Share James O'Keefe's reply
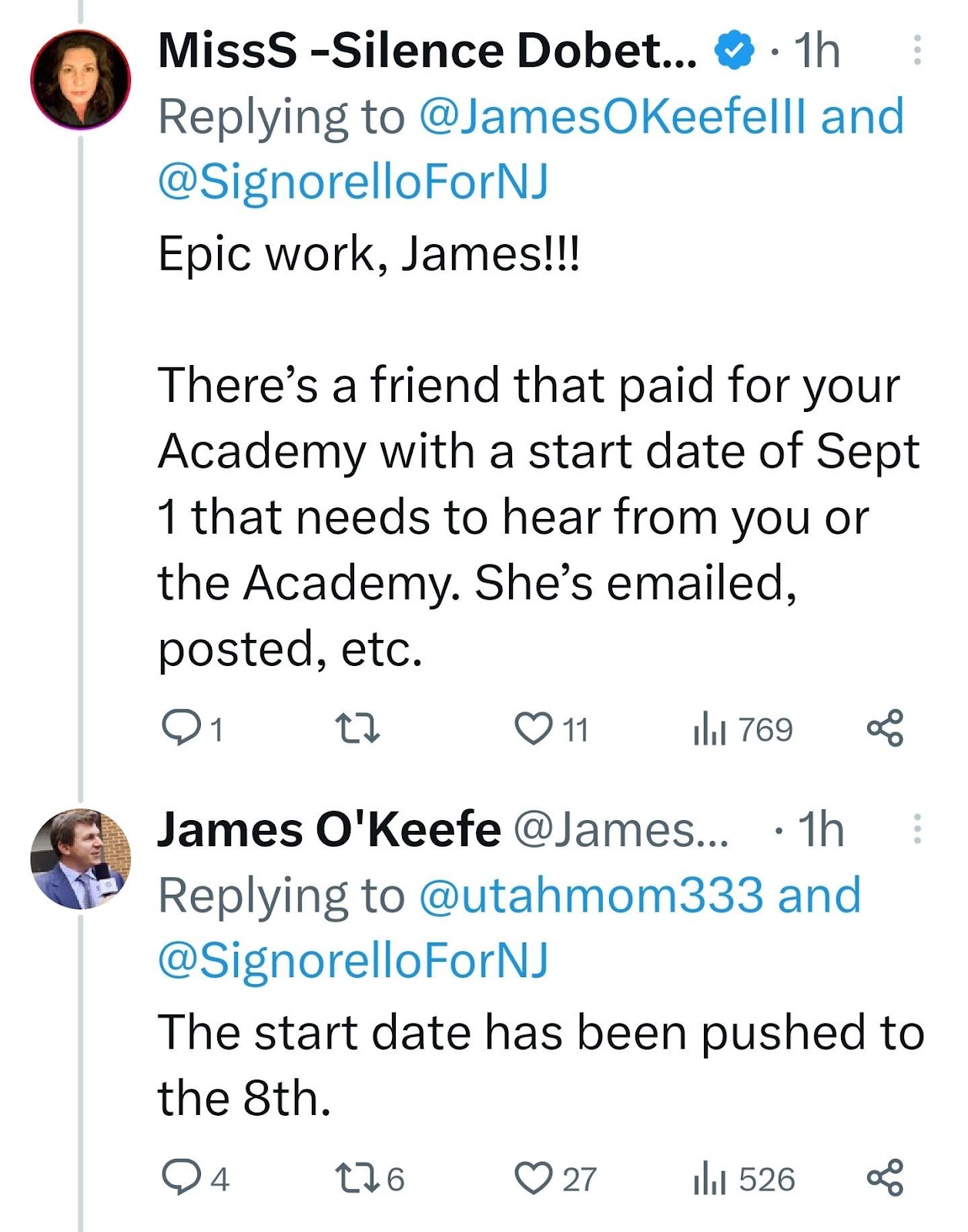The image size is (968, 1232). 885,1178
